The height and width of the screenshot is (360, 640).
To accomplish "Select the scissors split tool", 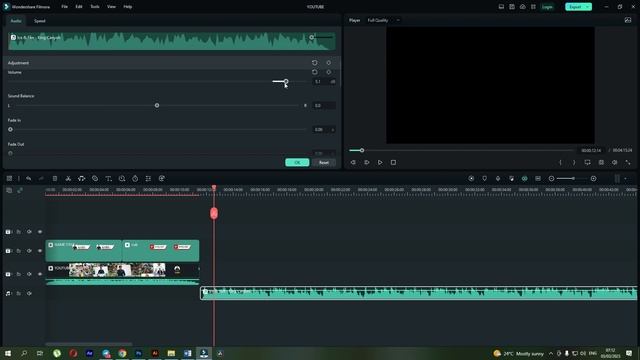I will (68, 178).
